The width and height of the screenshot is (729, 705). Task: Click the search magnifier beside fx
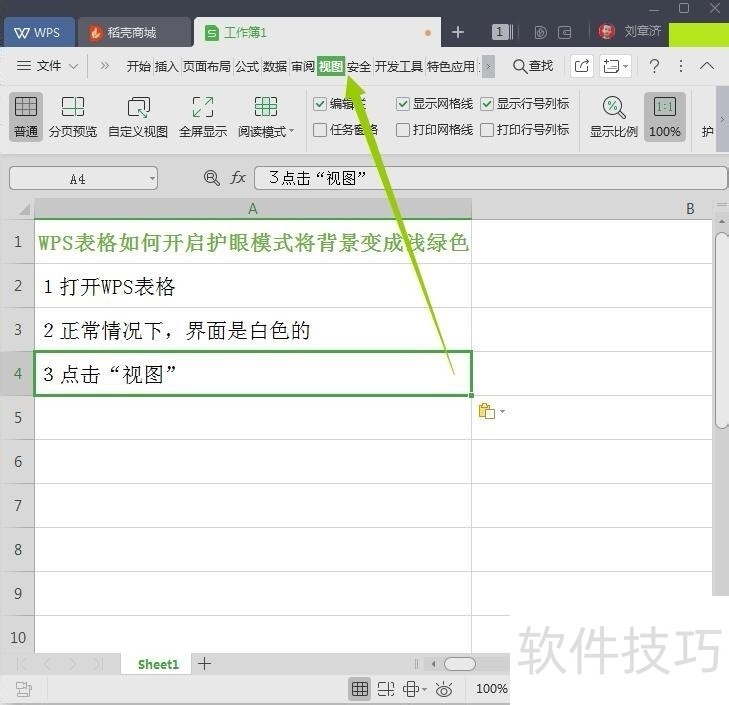tap(212, 178)
